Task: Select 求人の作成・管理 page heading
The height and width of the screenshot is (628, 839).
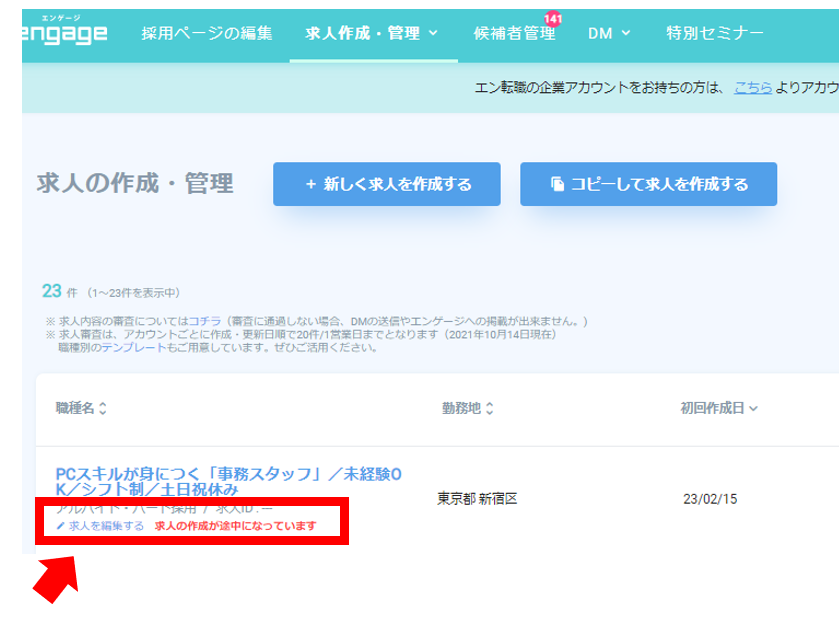Action: [x=135, y=183]
